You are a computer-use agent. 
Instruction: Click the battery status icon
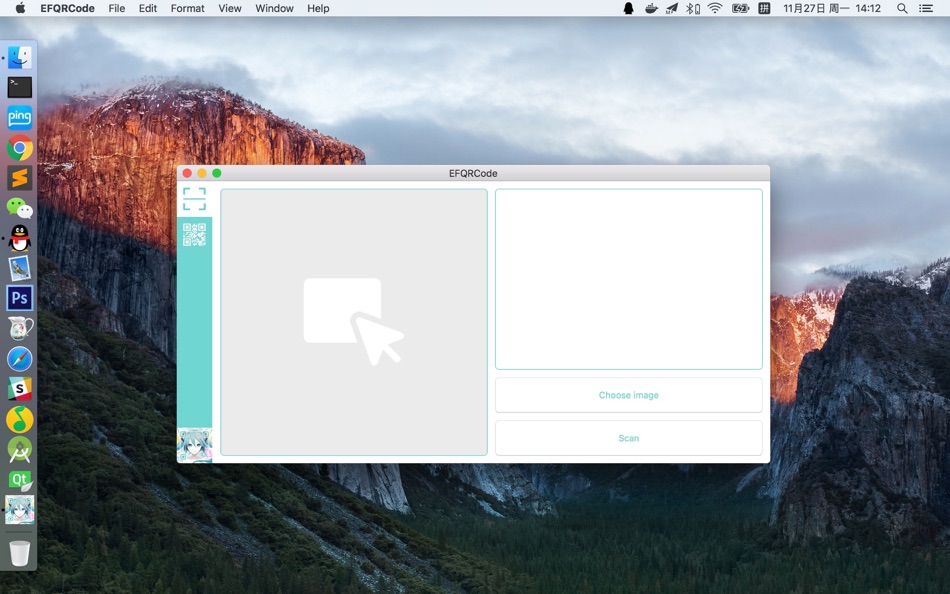click(x=740, y=8)
